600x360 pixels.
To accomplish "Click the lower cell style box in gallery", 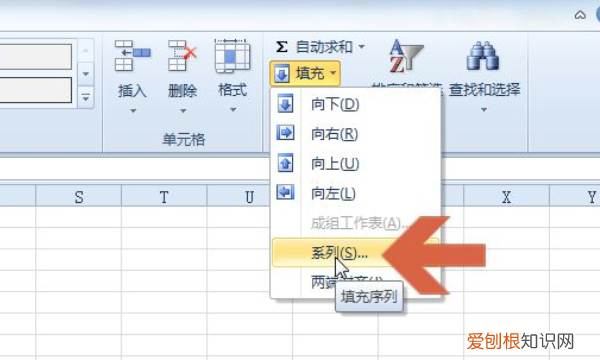I will pyautogui.click(x=36, y=90).
